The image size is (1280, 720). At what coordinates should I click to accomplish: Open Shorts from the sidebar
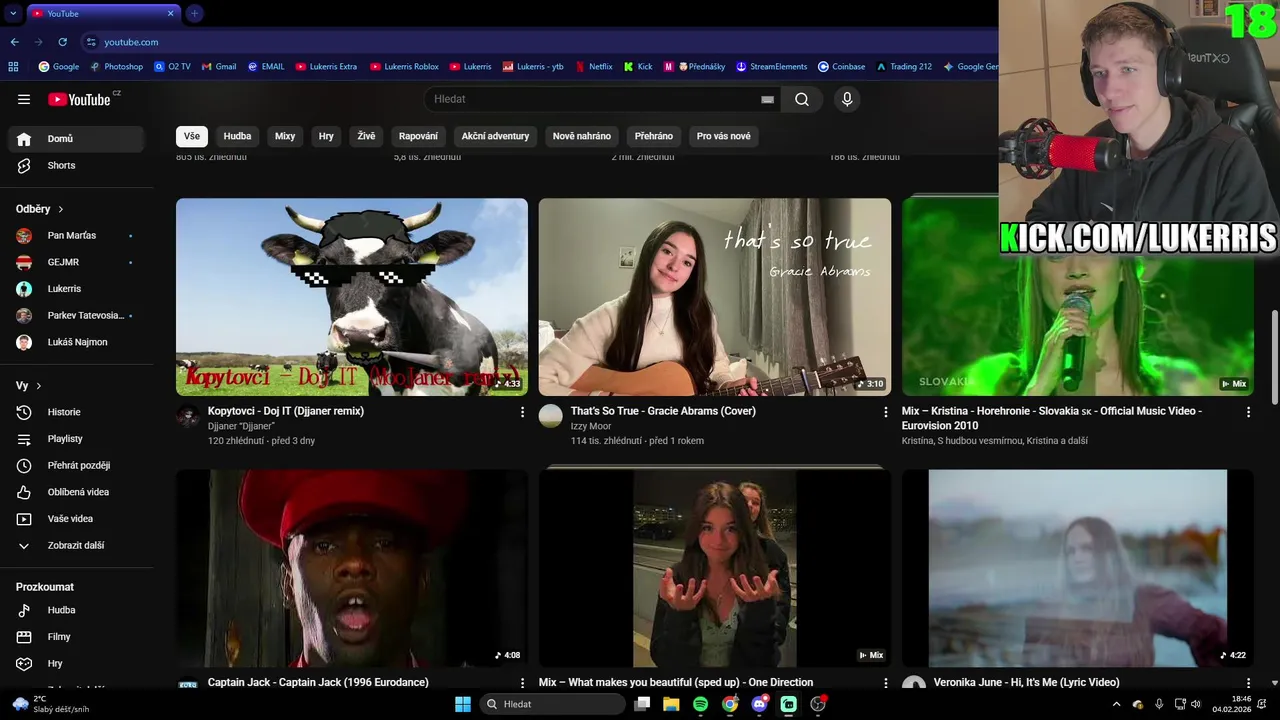point(76,165)
